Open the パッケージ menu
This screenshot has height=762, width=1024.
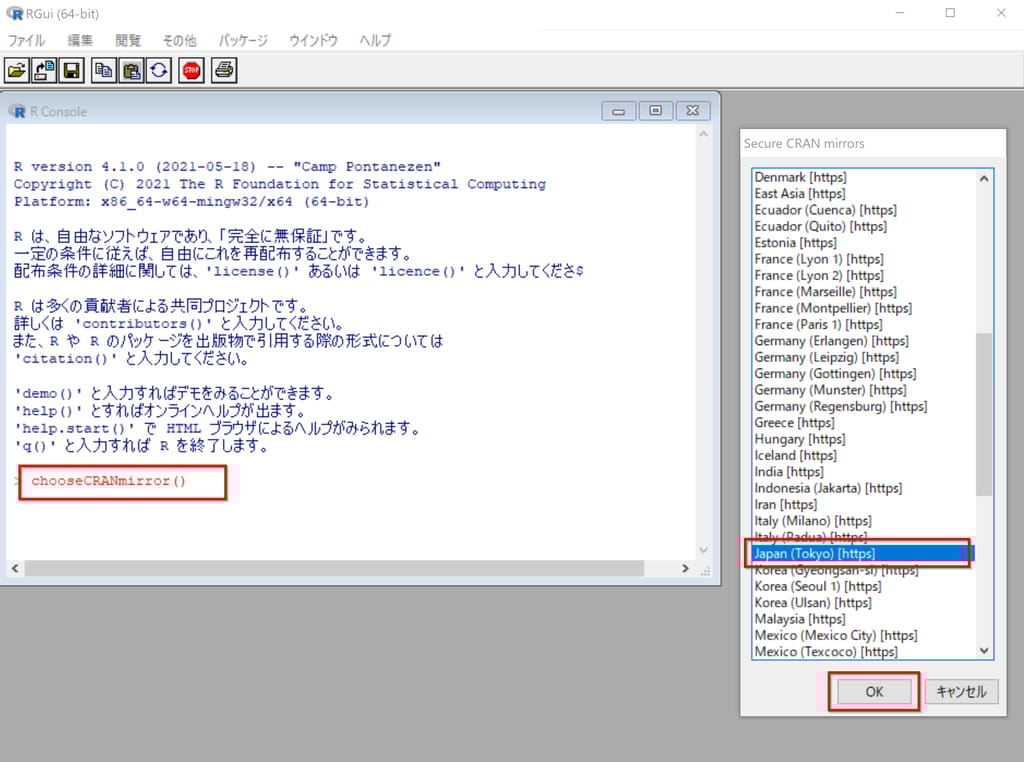coord(242,40)
